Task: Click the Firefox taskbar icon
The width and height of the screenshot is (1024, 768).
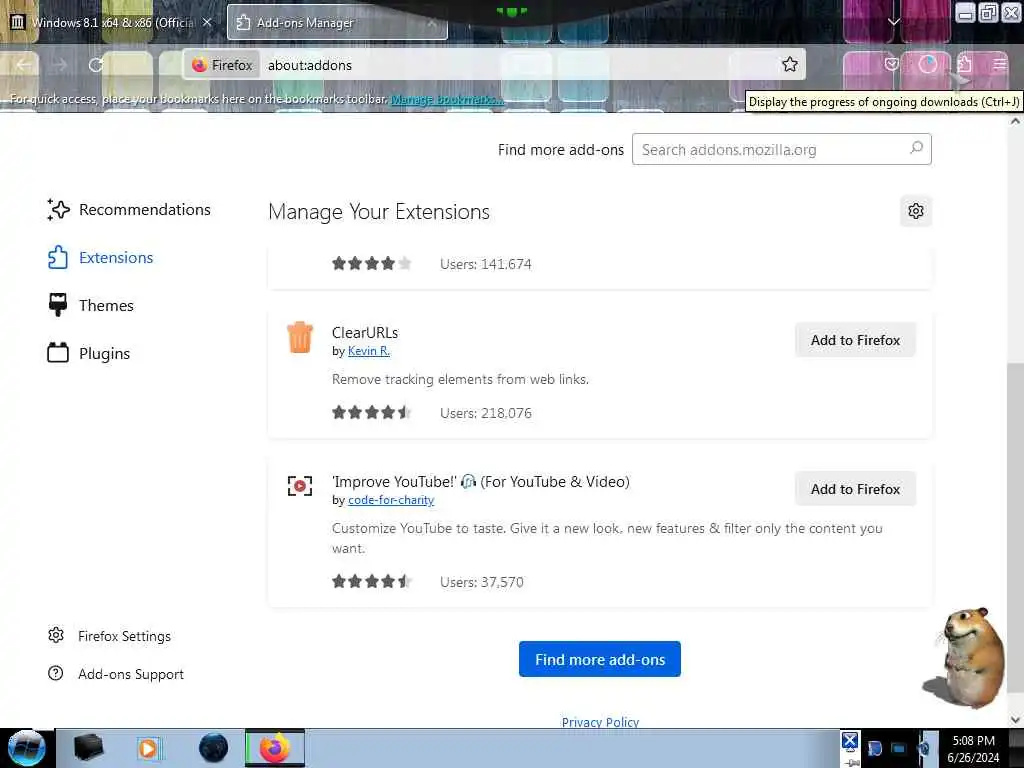Action: [275, 748]
